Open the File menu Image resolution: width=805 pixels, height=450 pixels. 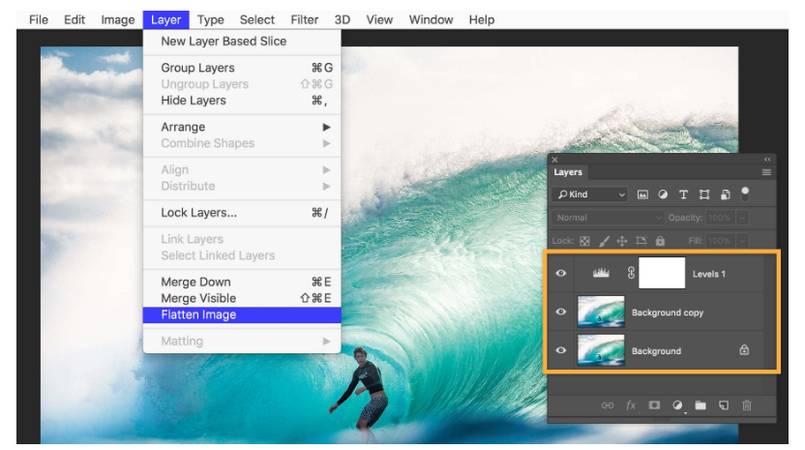pos(39,19)
